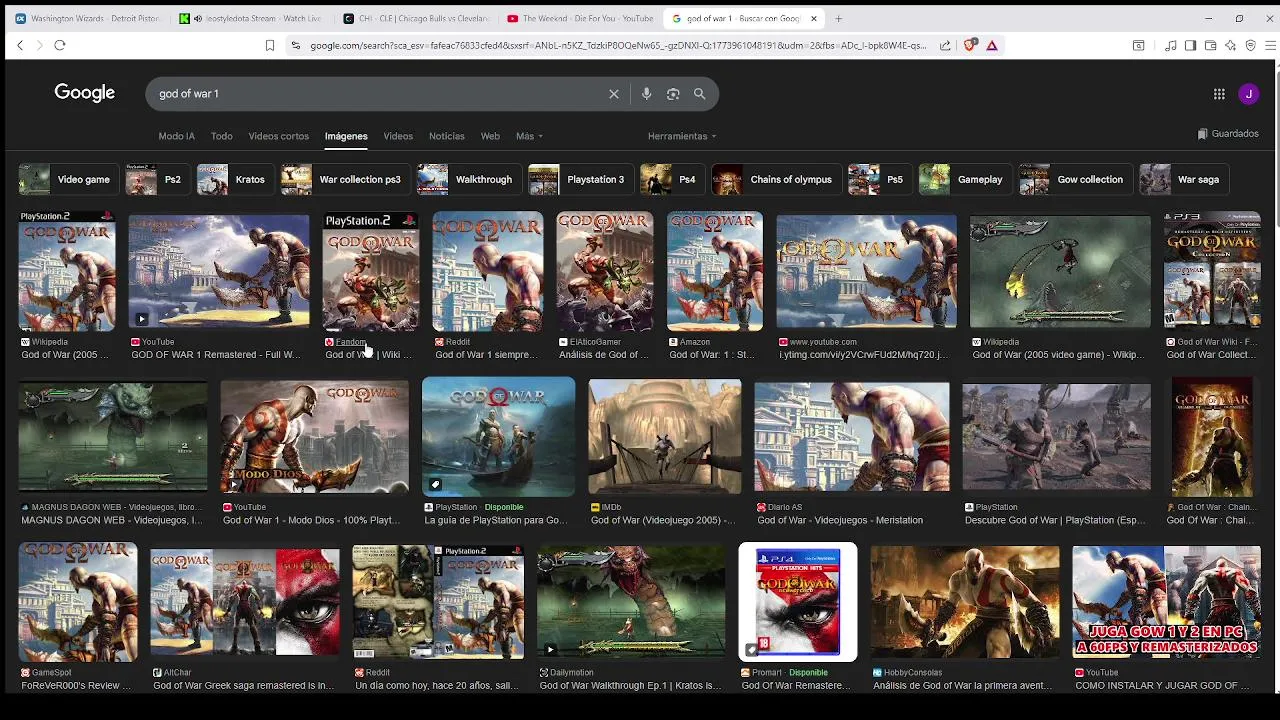Open the Google apps grid
This screenshot has width=1280, height=720.
pos(1219,94)
